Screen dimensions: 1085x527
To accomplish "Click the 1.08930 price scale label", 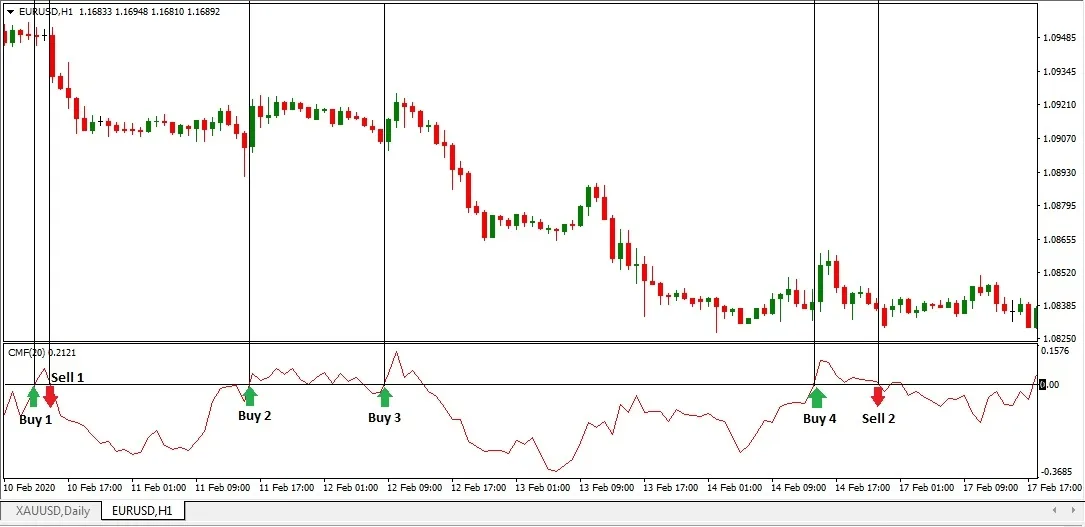I will (x=1059, y=172).
